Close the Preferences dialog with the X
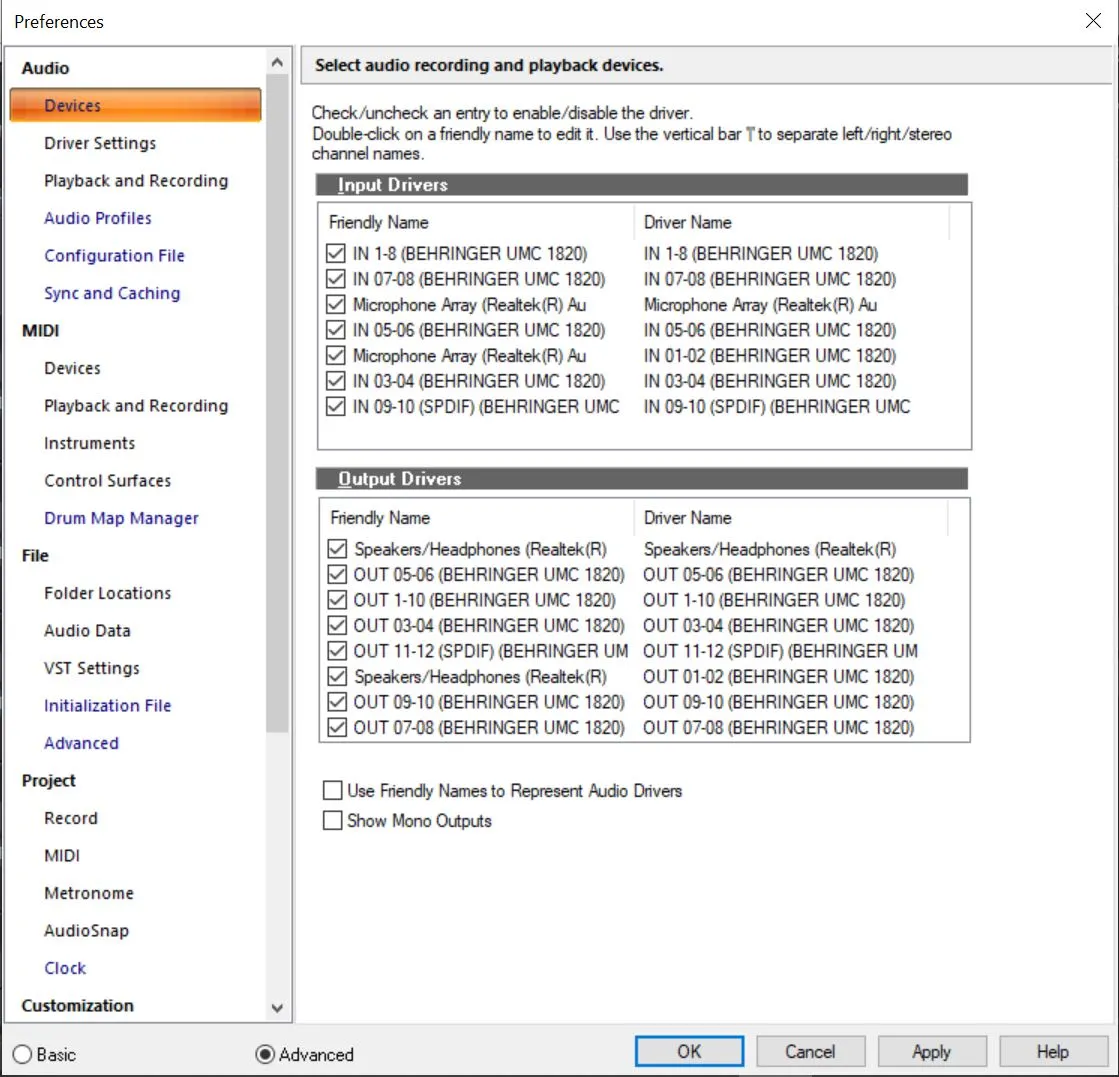The width and height of the screenshot is (1119, 1077). [1093, 21]
